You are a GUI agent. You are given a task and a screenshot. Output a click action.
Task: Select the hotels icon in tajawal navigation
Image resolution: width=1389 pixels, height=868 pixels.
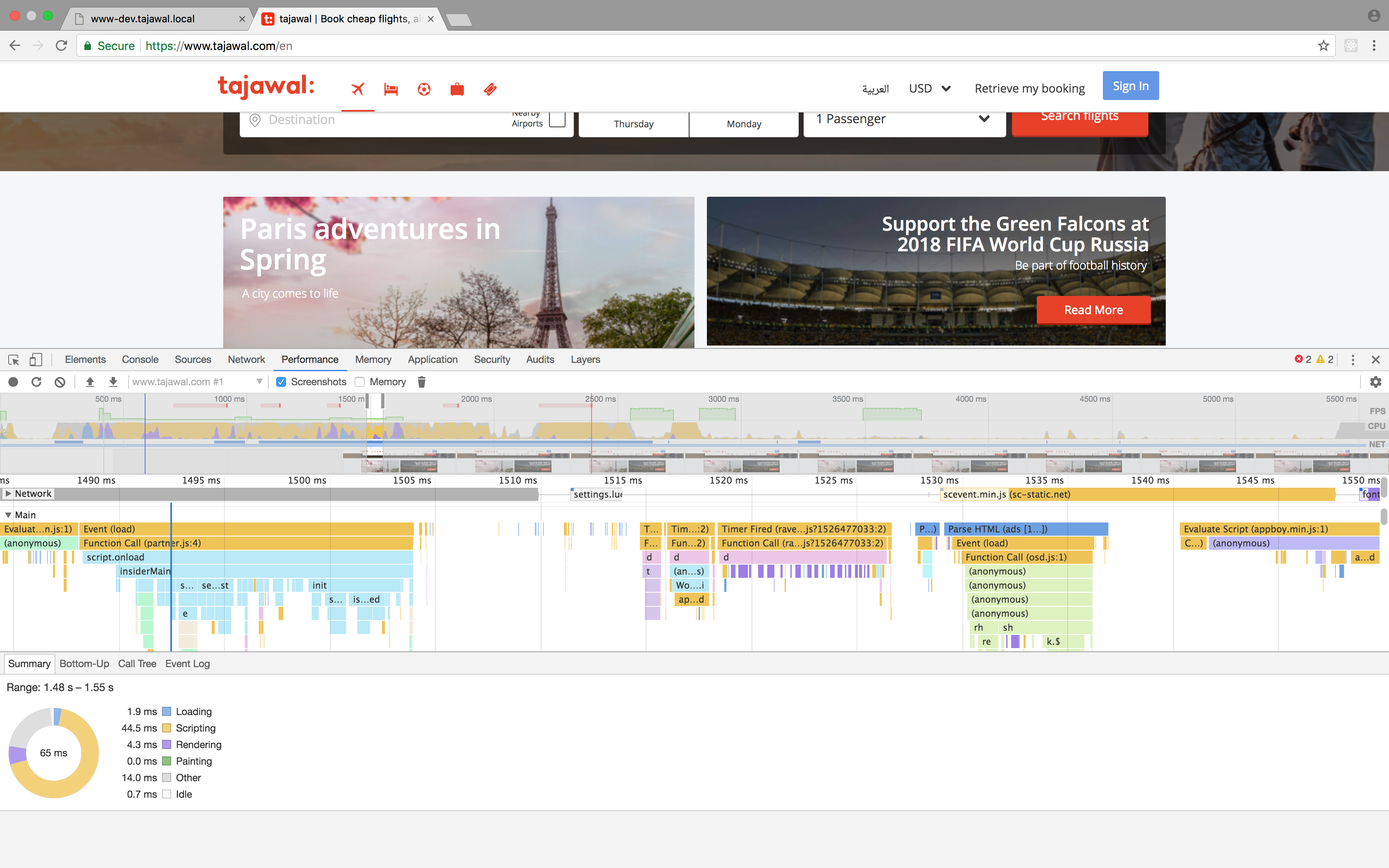(391, 89)
